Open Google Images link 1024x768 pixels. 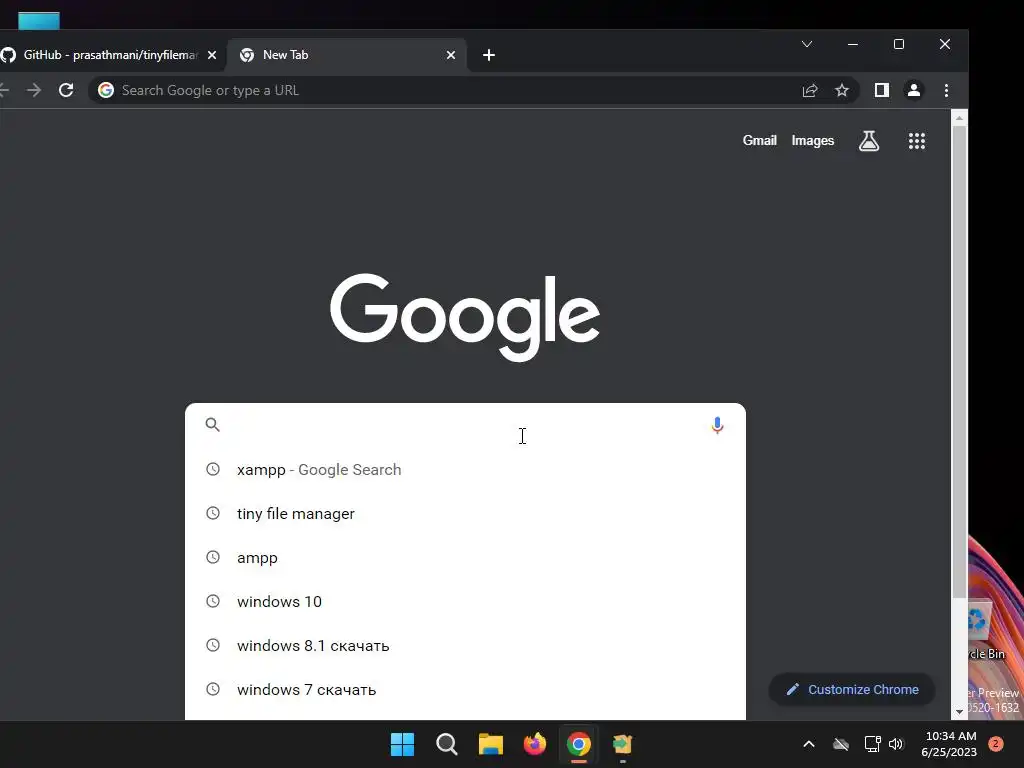click(812, 140)
